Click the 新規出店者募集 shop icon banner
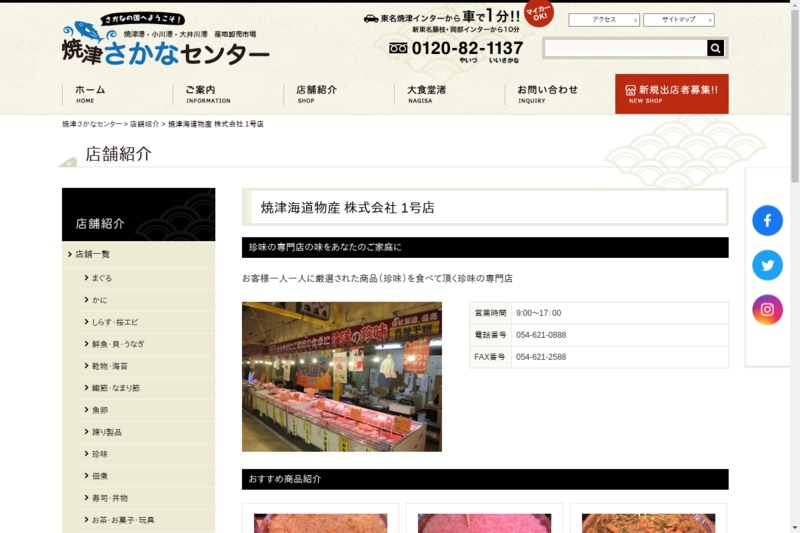The height and width of the screenshot is (533, 800). pos(671,94)
